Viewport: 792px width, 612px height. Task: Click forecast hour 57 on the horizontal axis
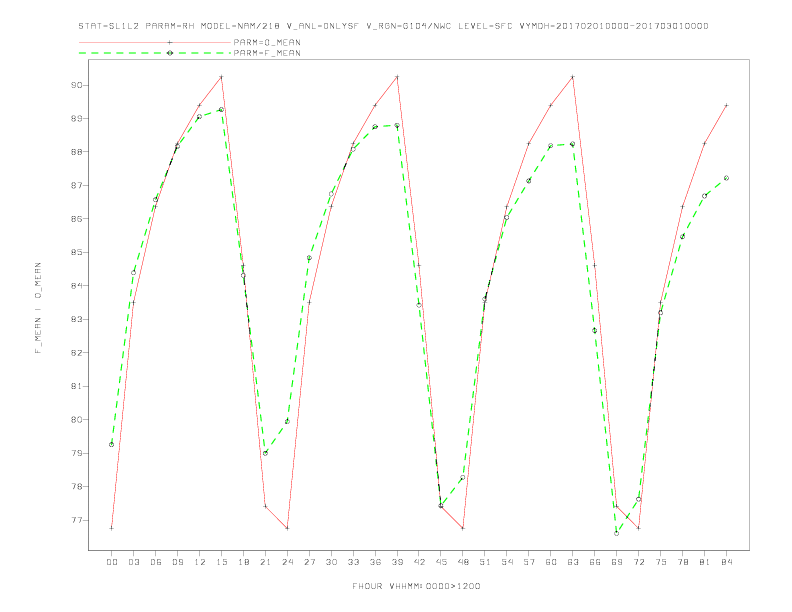(529, 562)
